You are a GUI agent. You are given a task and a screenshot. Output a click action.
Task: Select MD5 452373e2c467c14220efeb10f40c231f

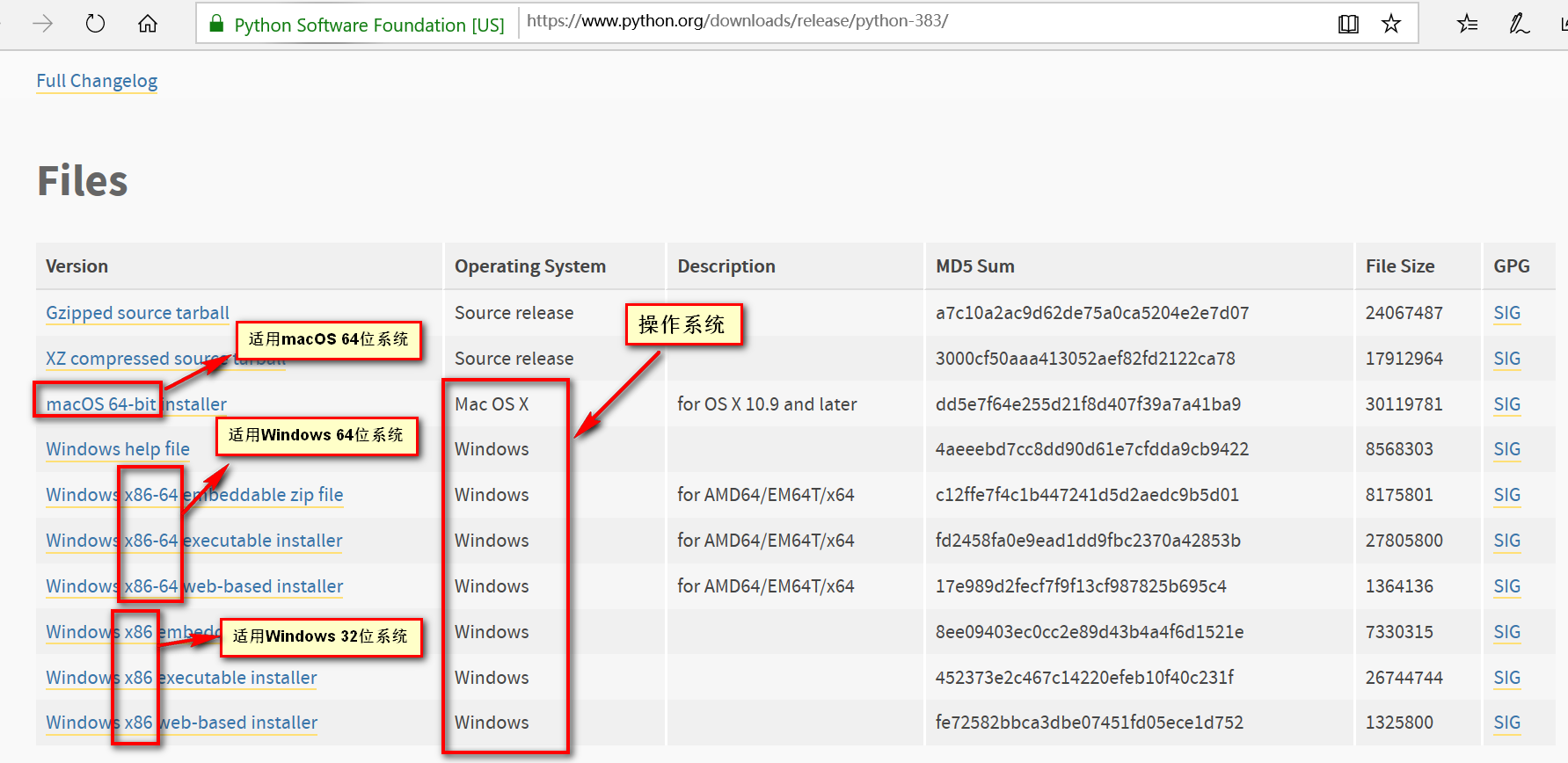pos(1084,678)
